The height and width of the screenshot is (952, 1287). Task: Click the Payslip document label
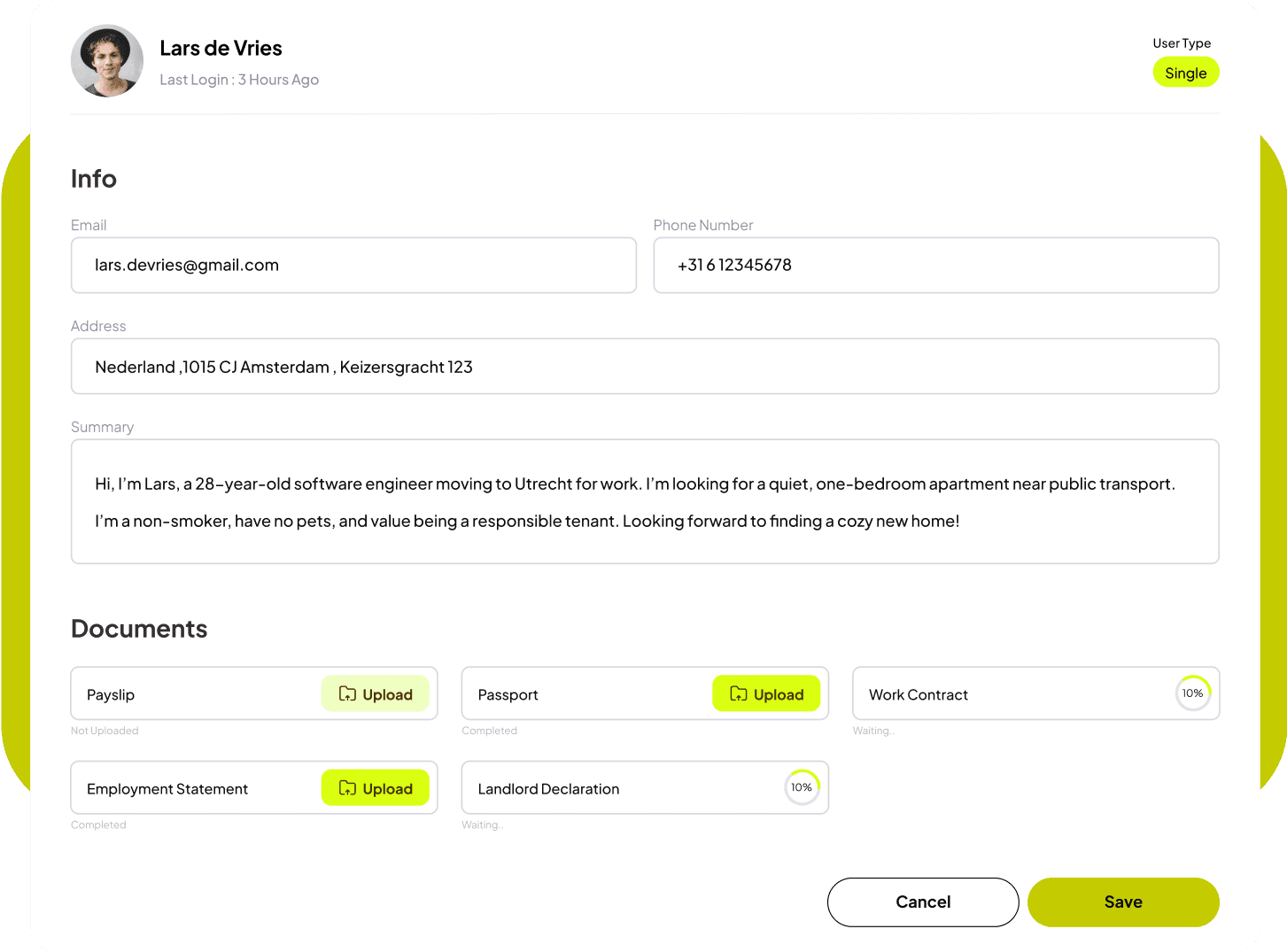111,695
